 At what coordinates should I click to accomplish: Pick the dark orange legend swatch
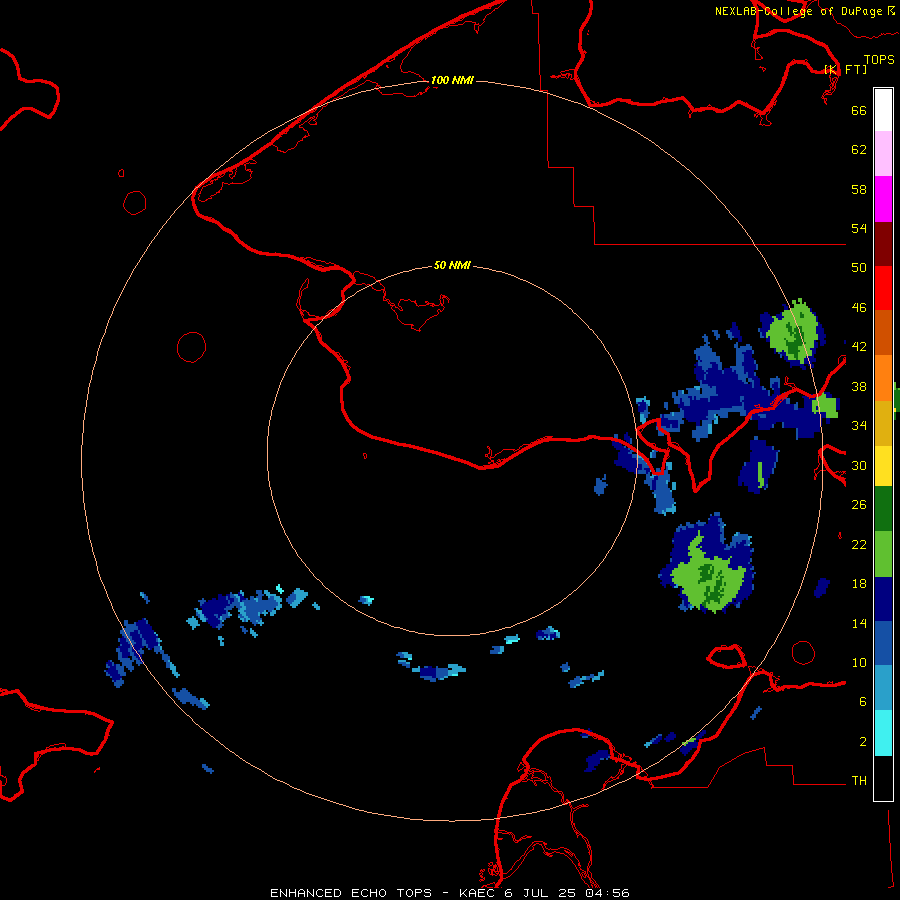[883, 332]
